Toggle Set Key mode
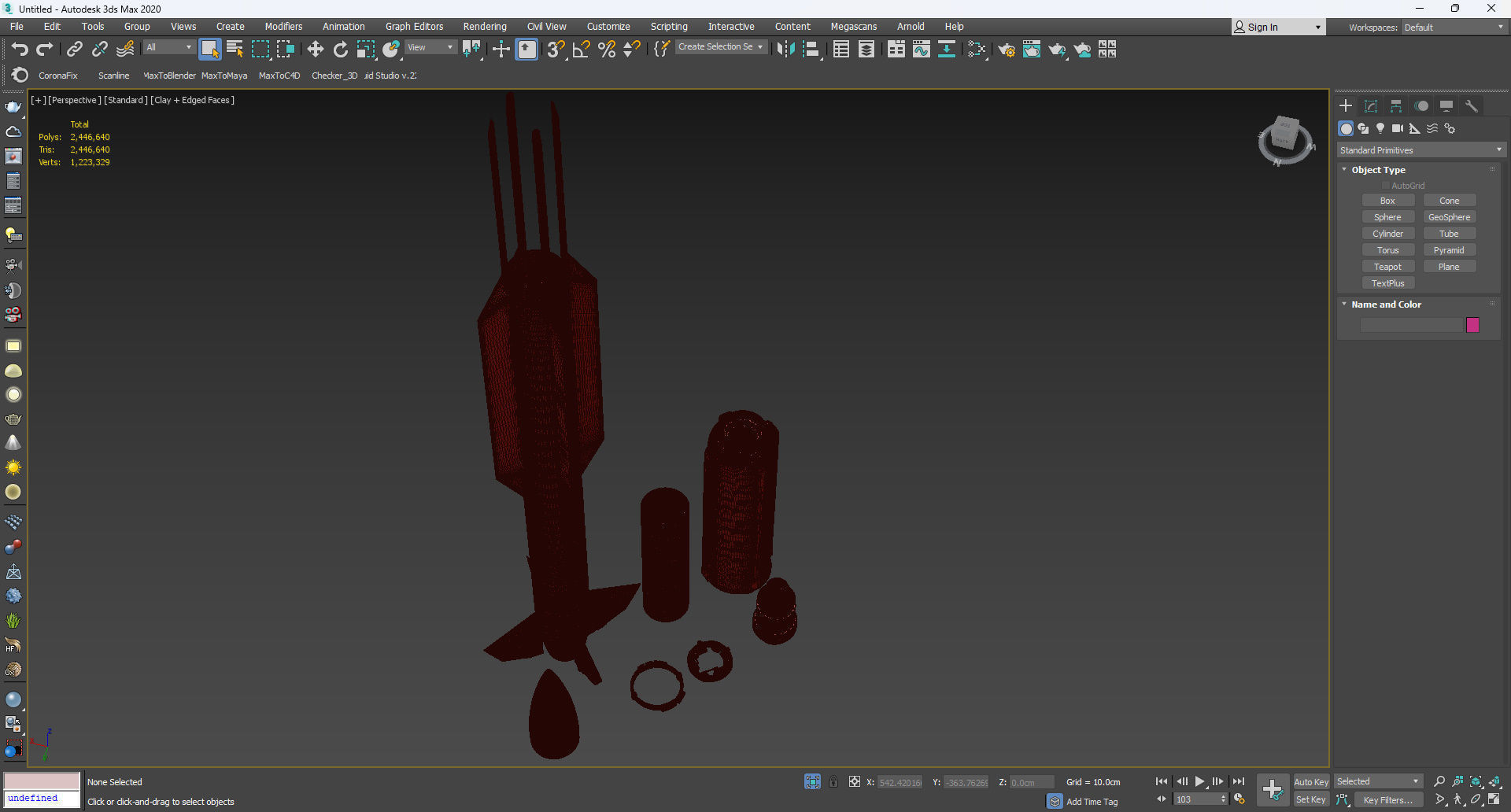 [x=1311, y=799]
